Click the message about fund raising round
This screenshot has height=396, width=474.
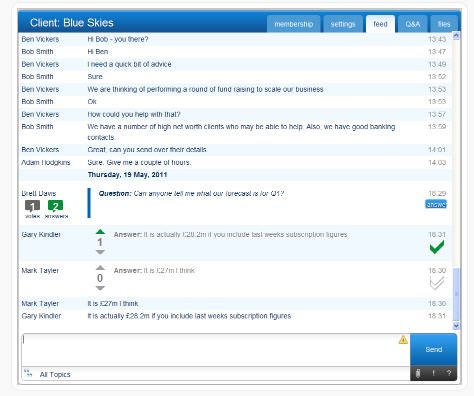[x=205, y=89]
